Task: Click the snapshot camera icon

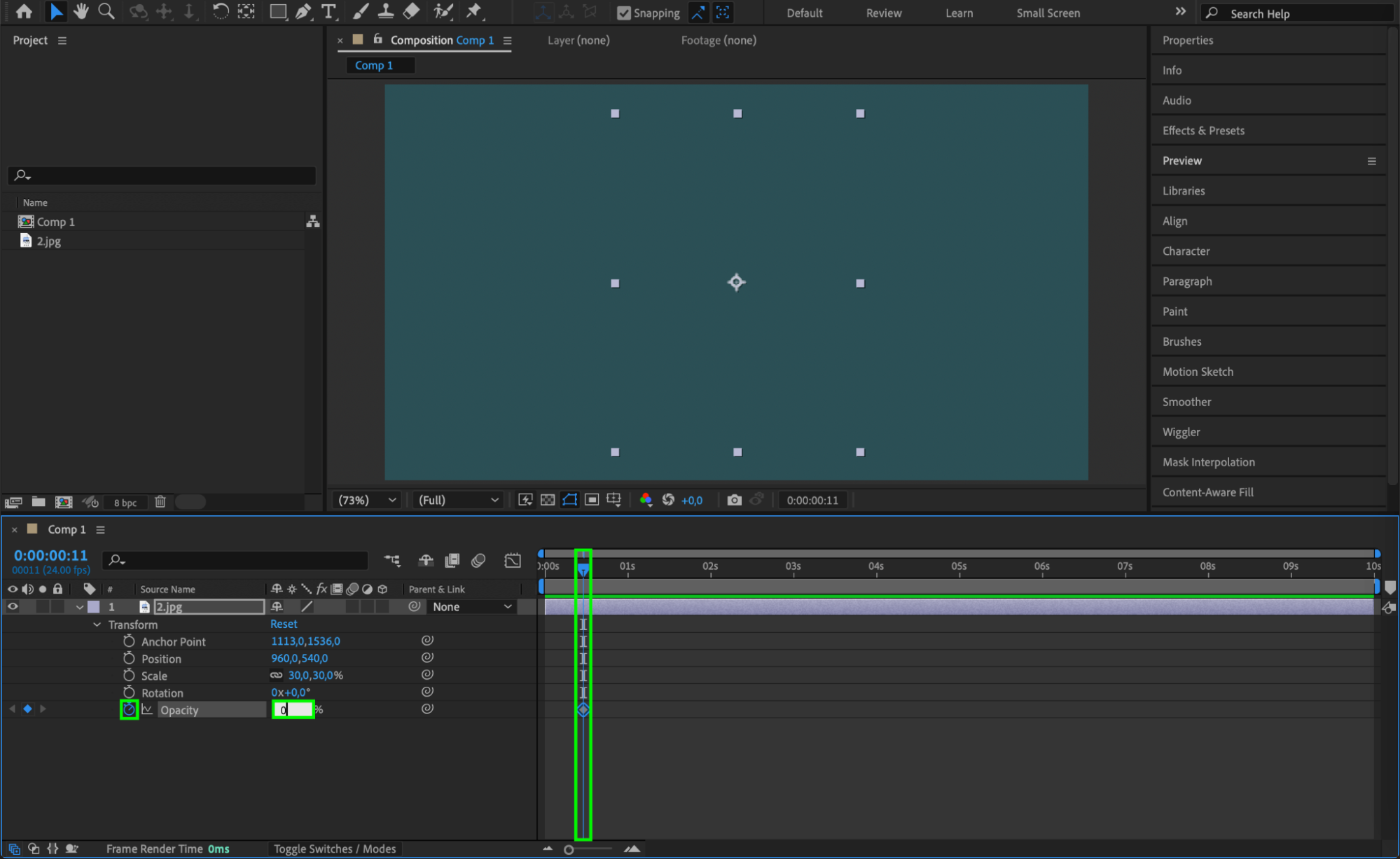Action: 734,500
